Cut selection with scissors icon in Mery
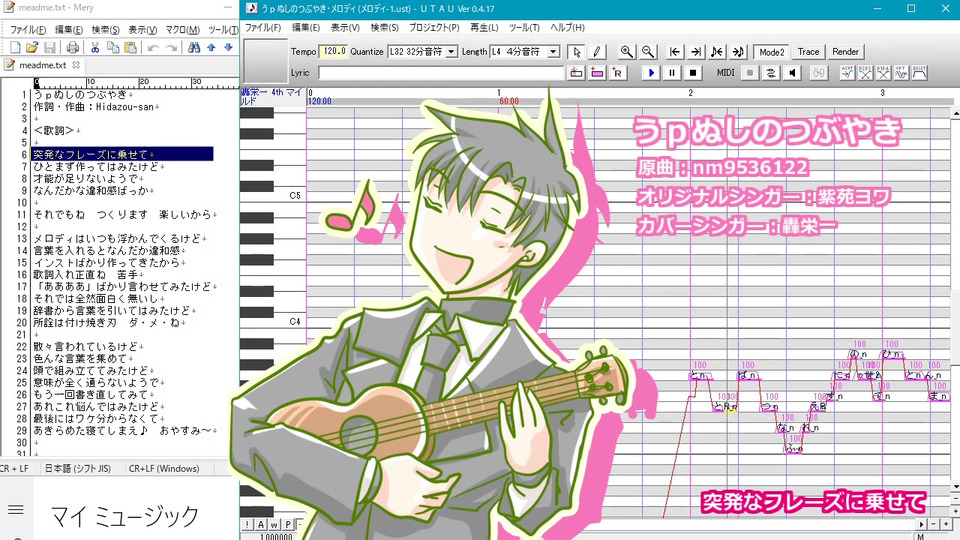This screenshot has height=540, width=960. point(95,47)
